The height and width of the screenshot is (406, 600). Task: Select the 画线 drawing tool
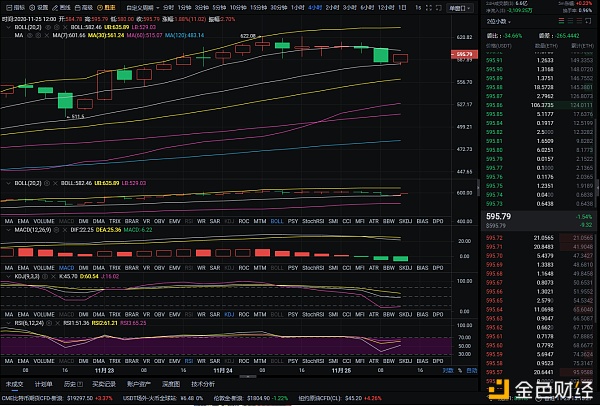[62, 8]
